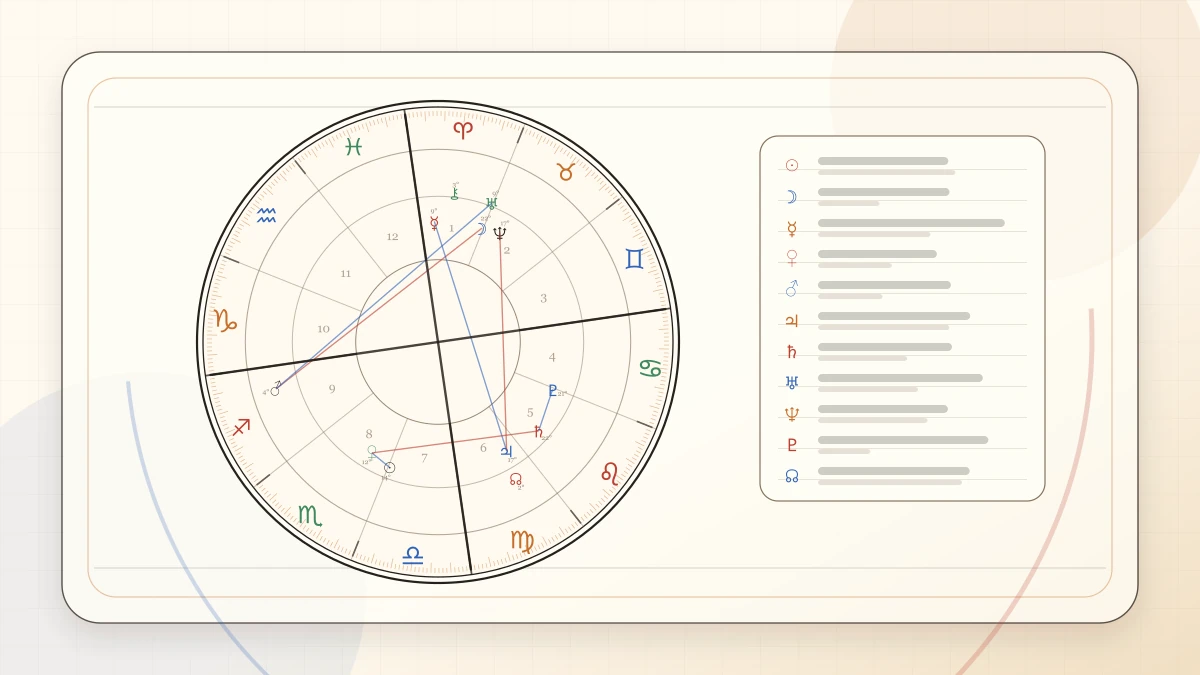
Task: Select the Virgo sign on the wheel
Action: tap(522, 541)
